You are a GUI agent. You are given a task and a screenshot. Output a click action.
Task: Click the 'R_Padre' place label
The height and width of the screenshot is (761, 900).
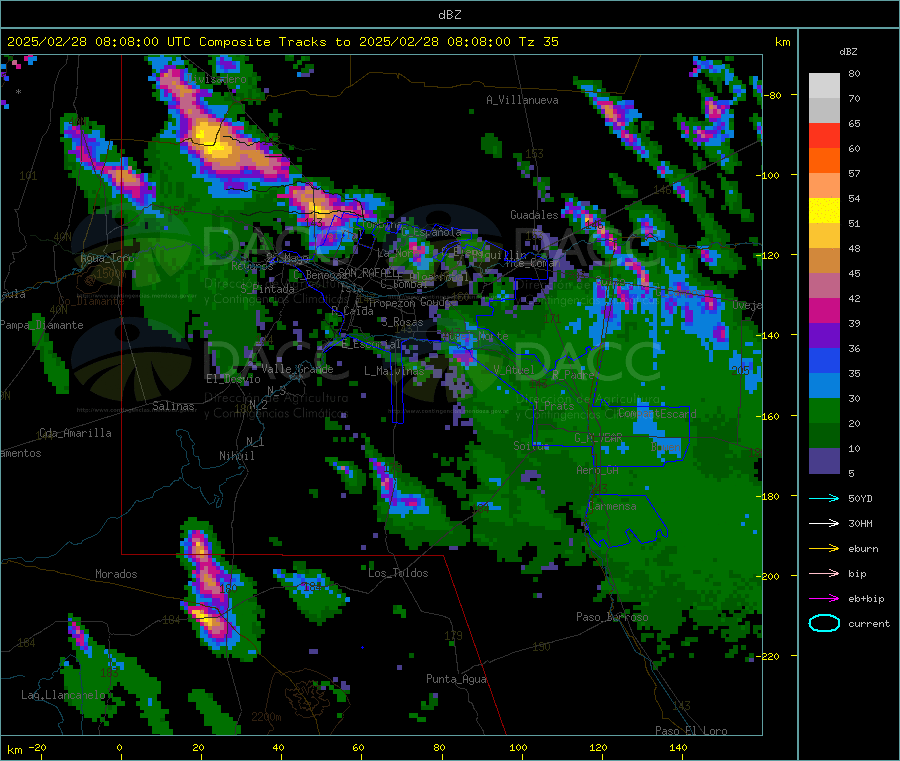tap(575, 374)
